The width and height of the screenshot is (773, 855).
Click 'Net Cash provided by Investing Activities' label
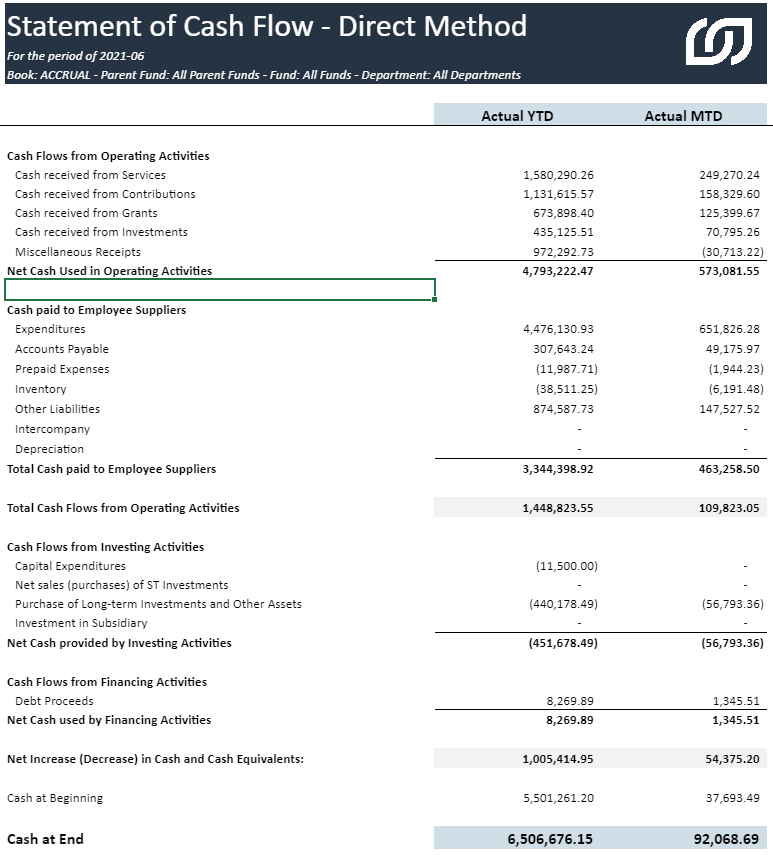[x=119, y=643]
